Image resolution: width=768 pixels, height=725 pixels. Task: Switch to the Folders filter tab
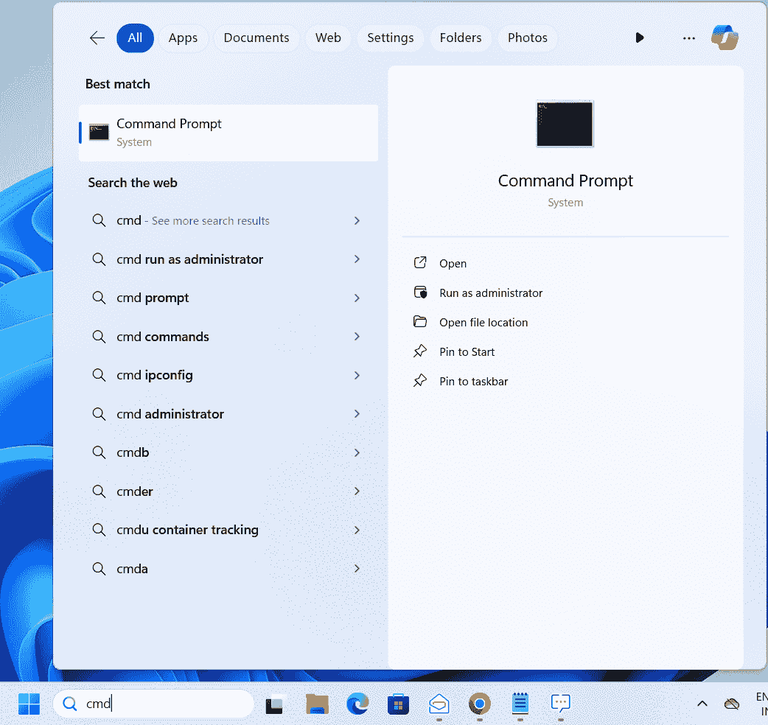tap(461, 38)
